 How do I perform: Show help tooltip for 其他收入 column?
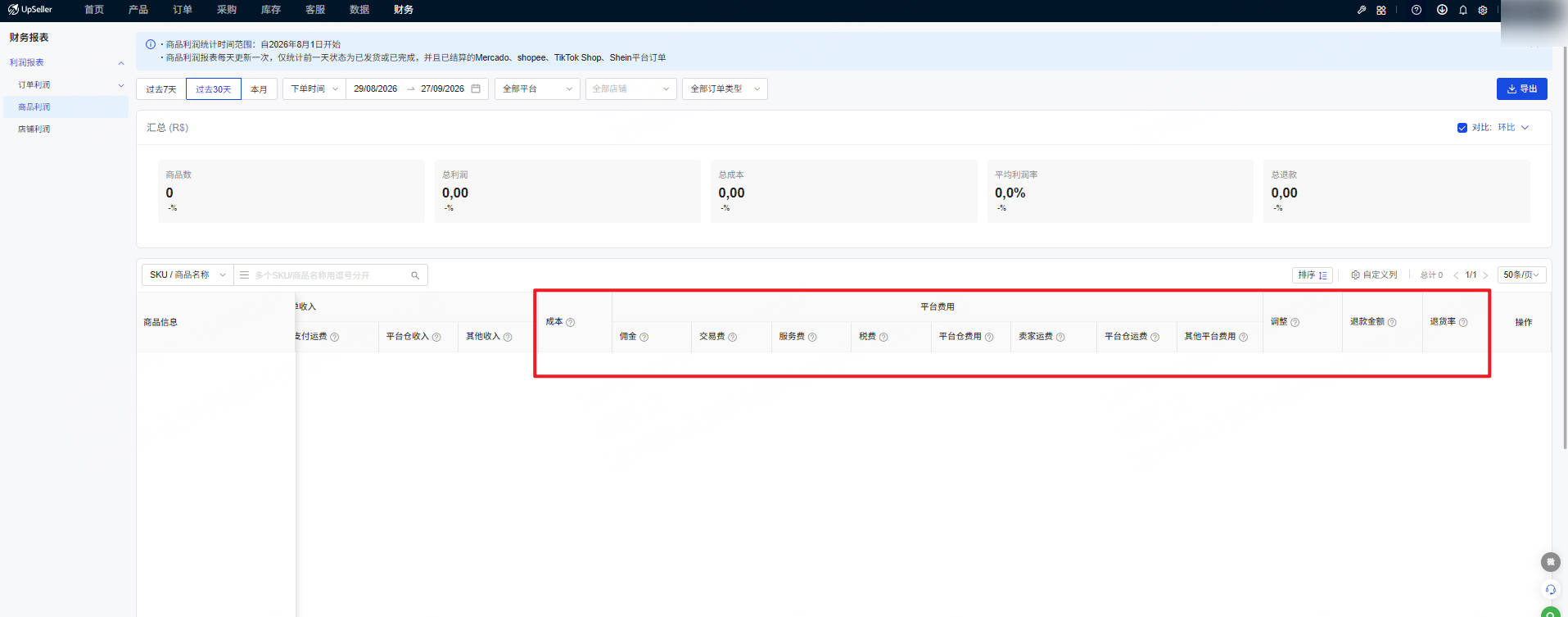point(508,337)
